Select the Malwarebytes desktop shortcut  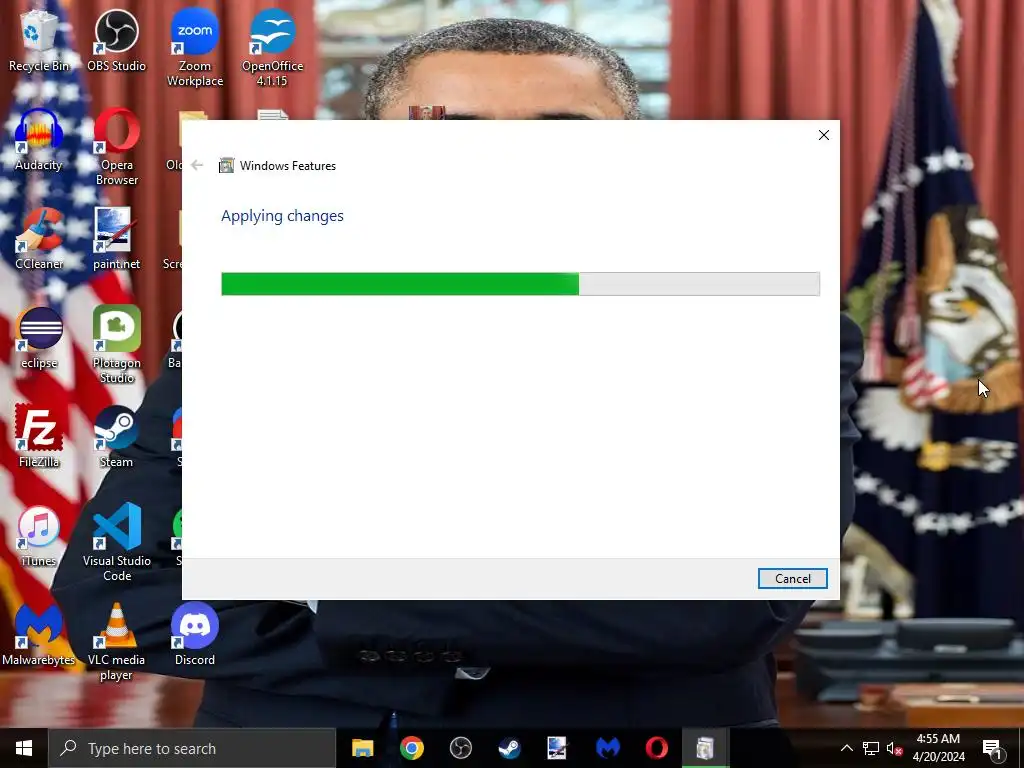[39, 635]
